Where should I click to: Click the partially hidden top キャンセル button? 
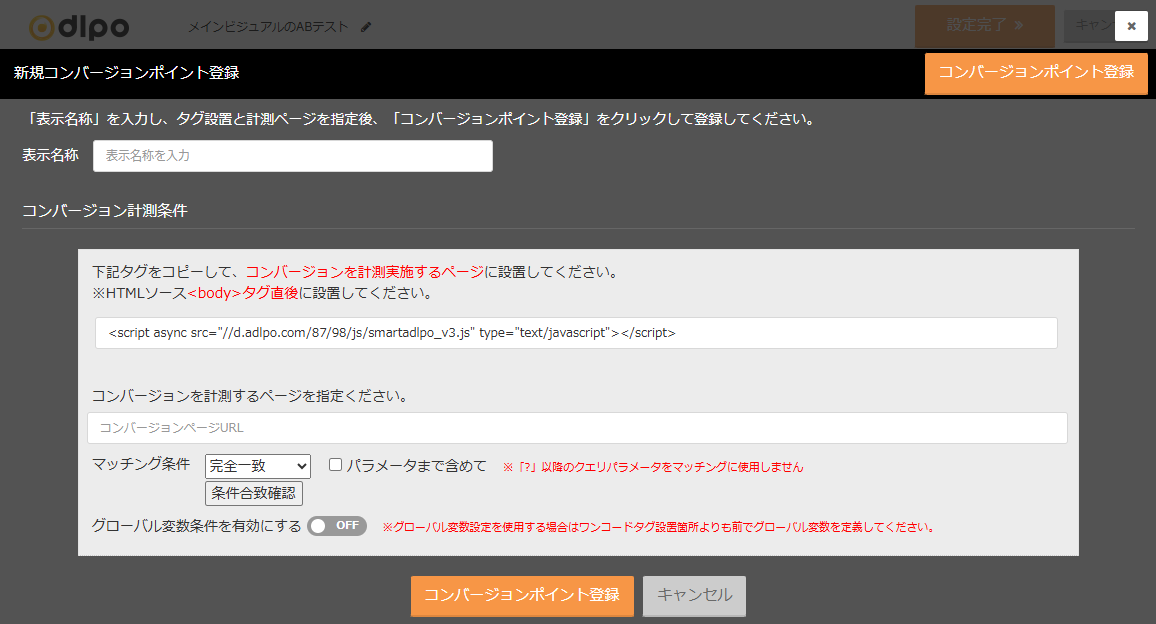point(1090,26)
